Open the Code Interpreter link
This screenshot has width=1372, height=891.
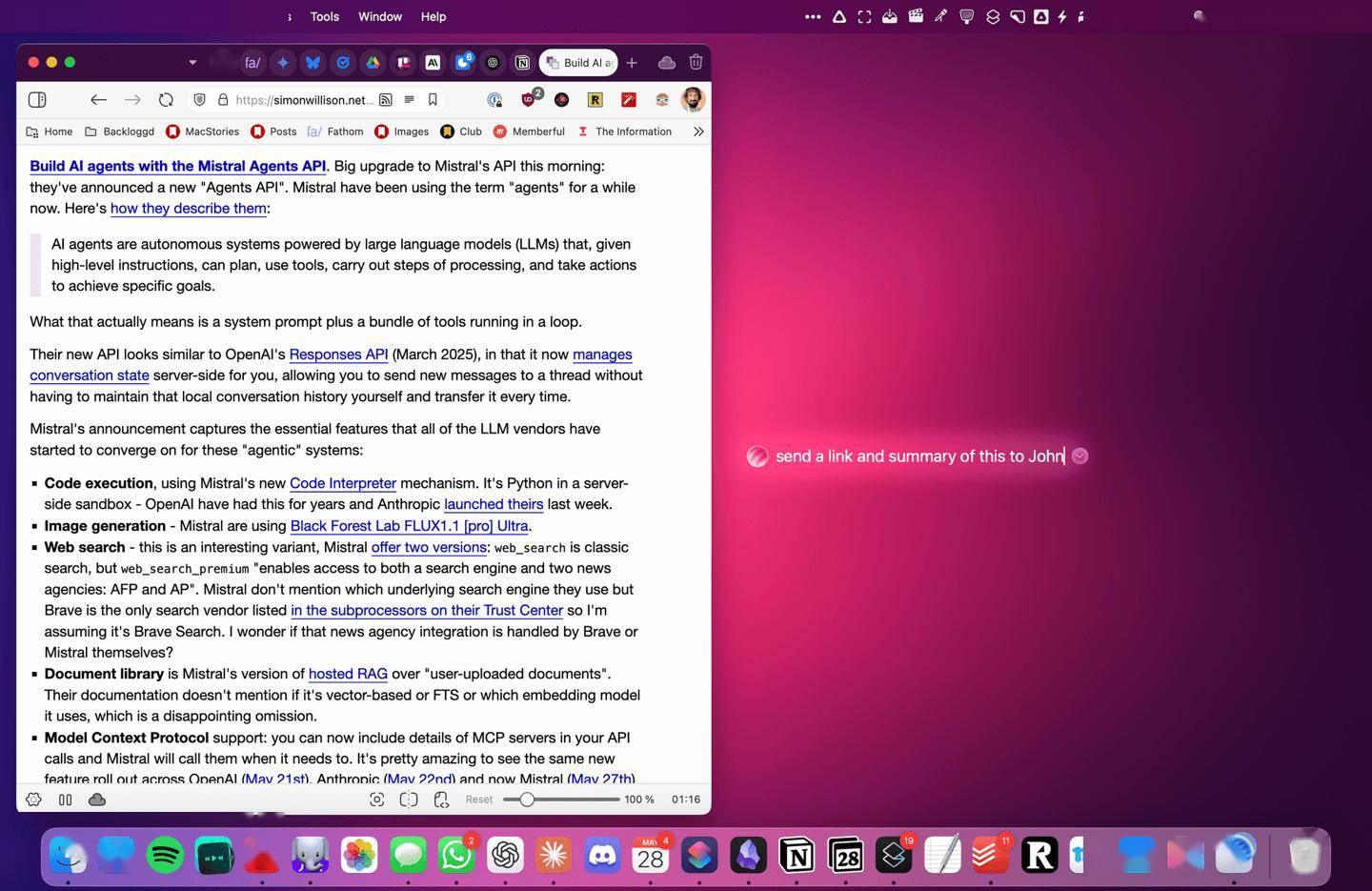[x=343, y=483]
